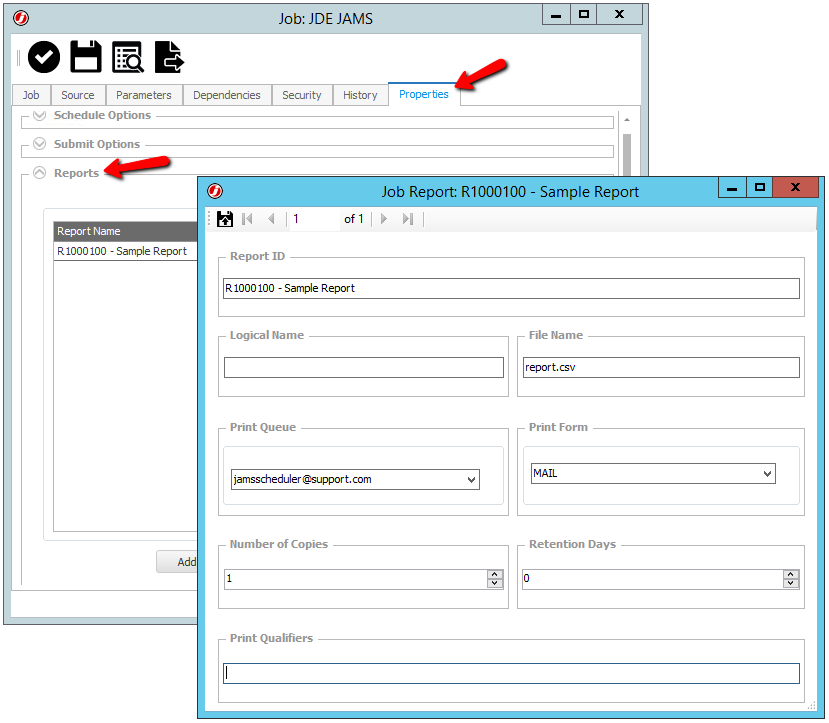
Task: Open the Print Form dropdown
Action: (x=768, y=474)
